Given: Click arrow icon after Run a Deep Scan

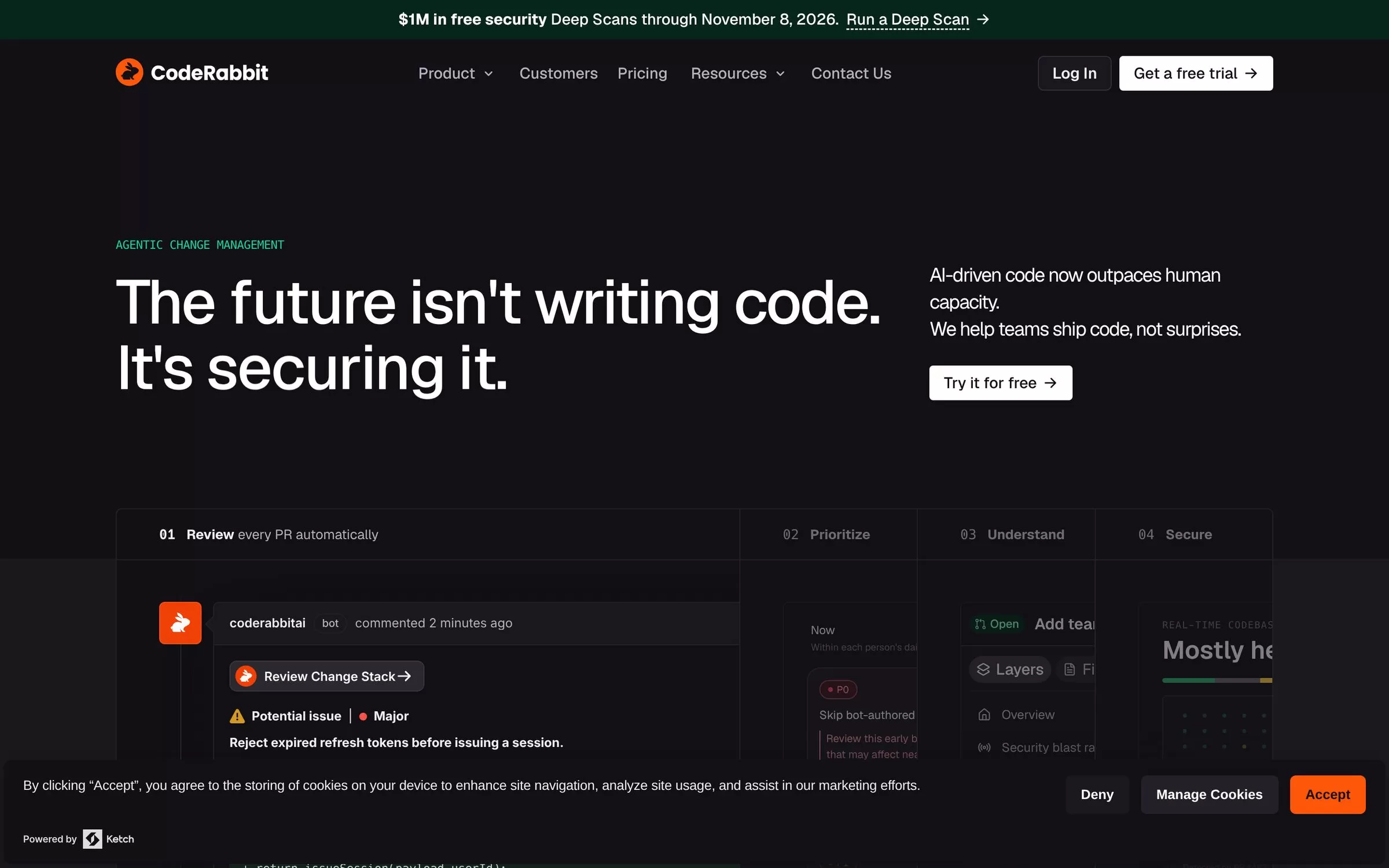Looking at the screenshot, I should [983, 20].
